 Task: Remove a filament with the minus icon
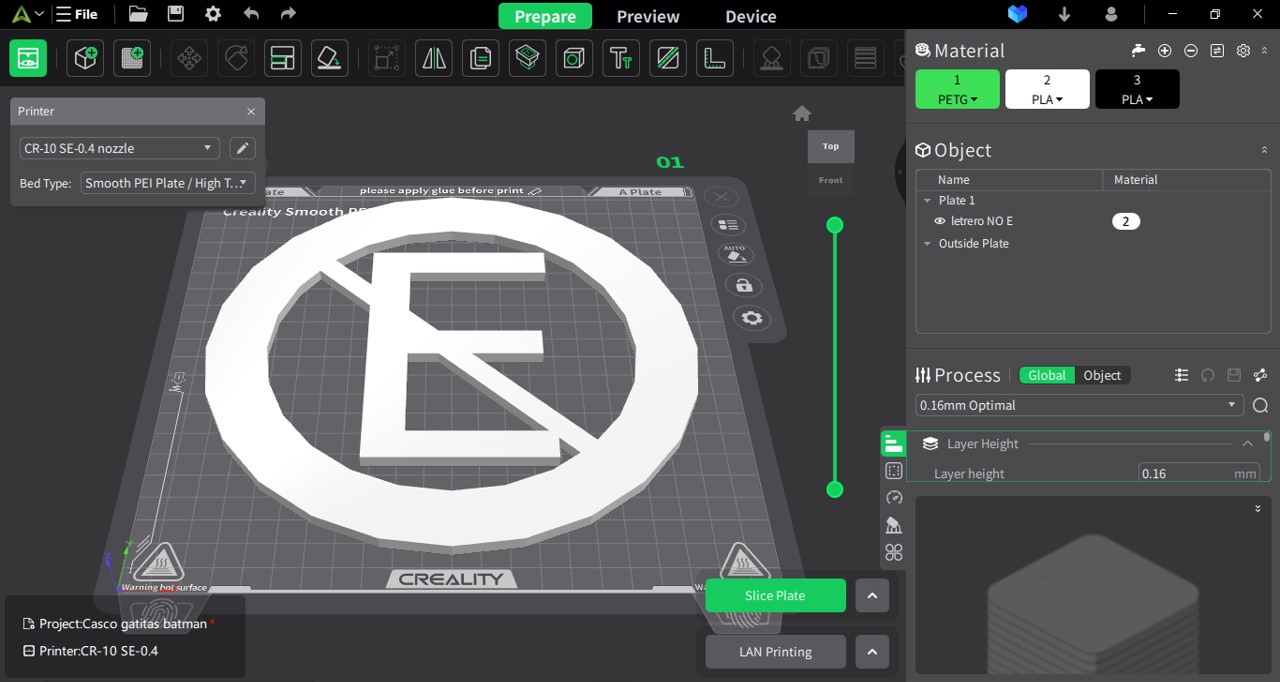pyautogui.click(x=1191, y=51)
